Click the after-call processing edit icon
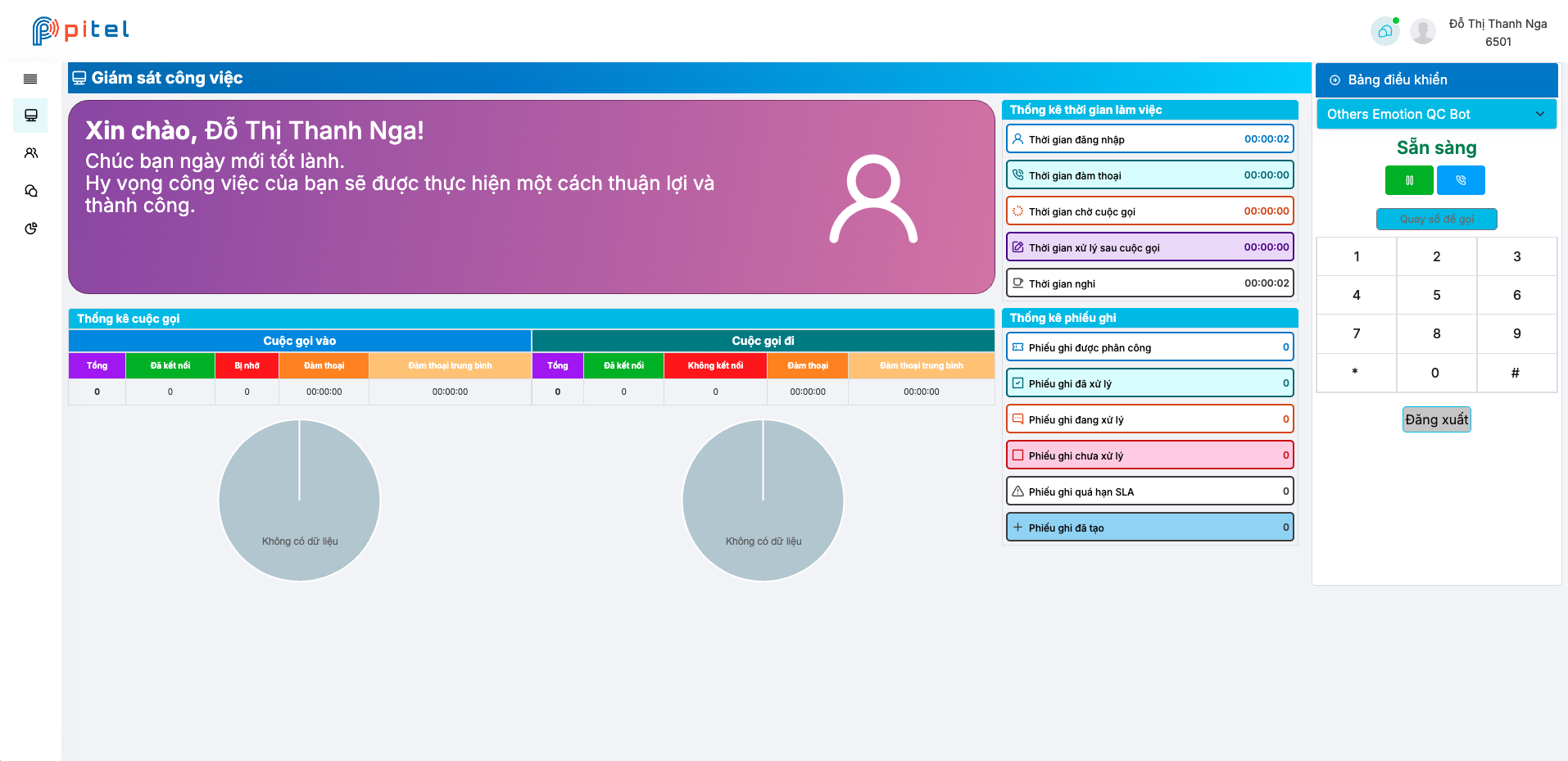The image size is (1568, 761). pyautogui.click(x=1017, y=247)
